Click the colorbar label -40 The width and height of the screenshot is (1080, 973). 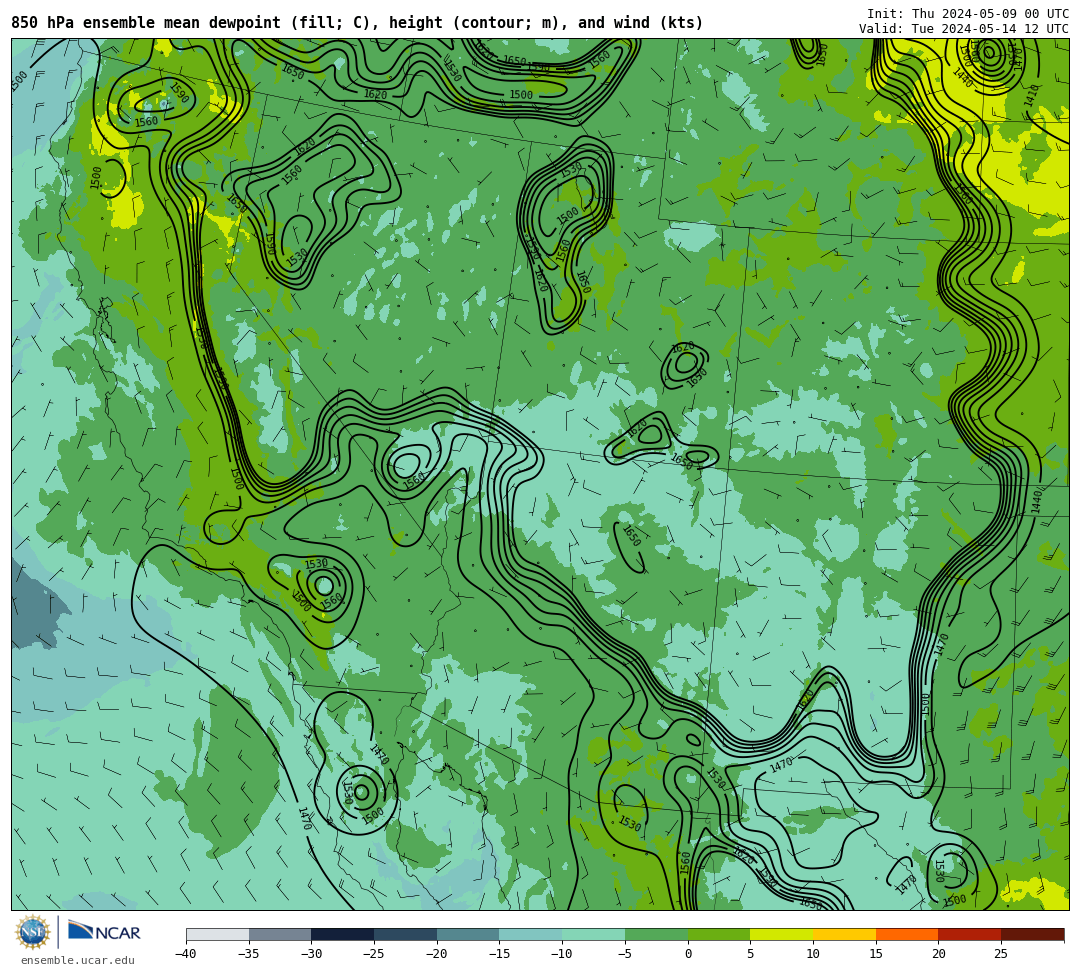tap(185, 954)
